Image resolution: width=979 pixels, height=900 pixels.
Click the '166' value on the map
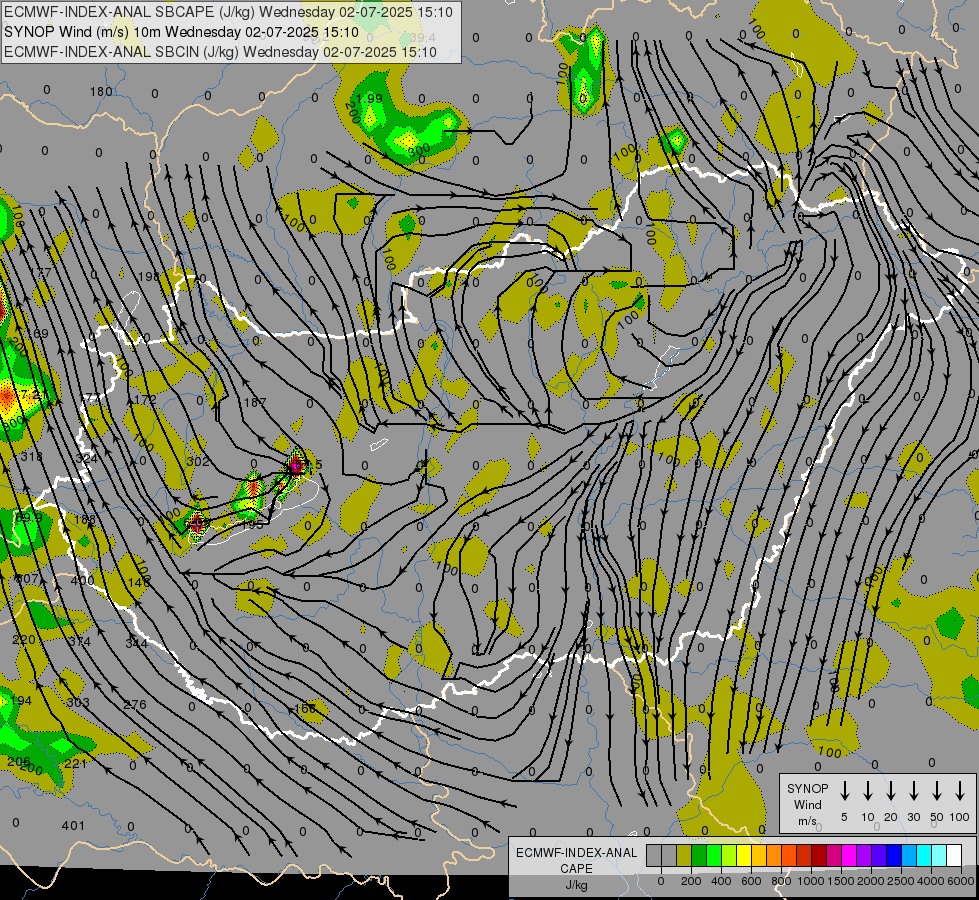[x=305, y=708]
